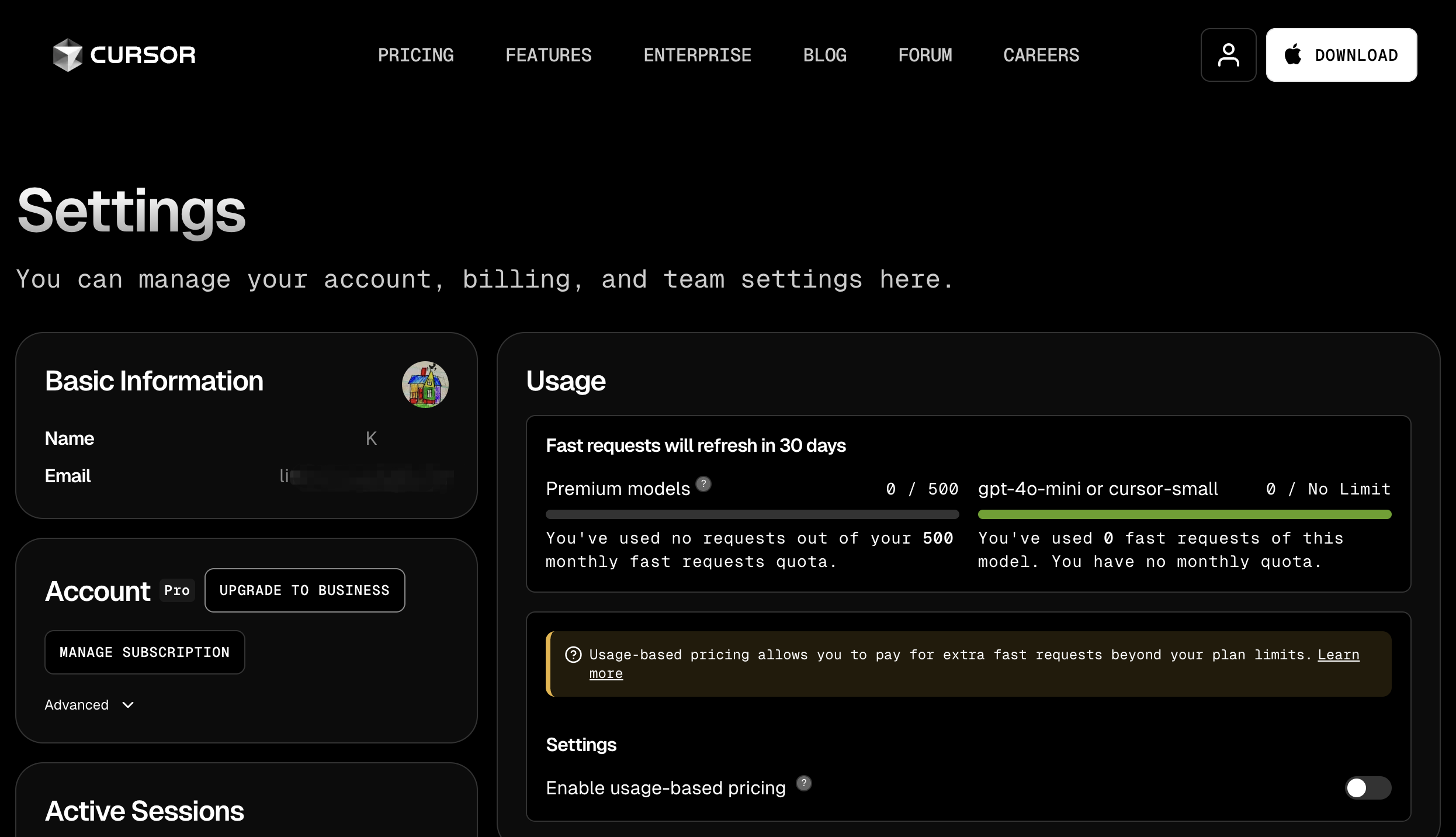Click the Download button

tap(1341, 55)
